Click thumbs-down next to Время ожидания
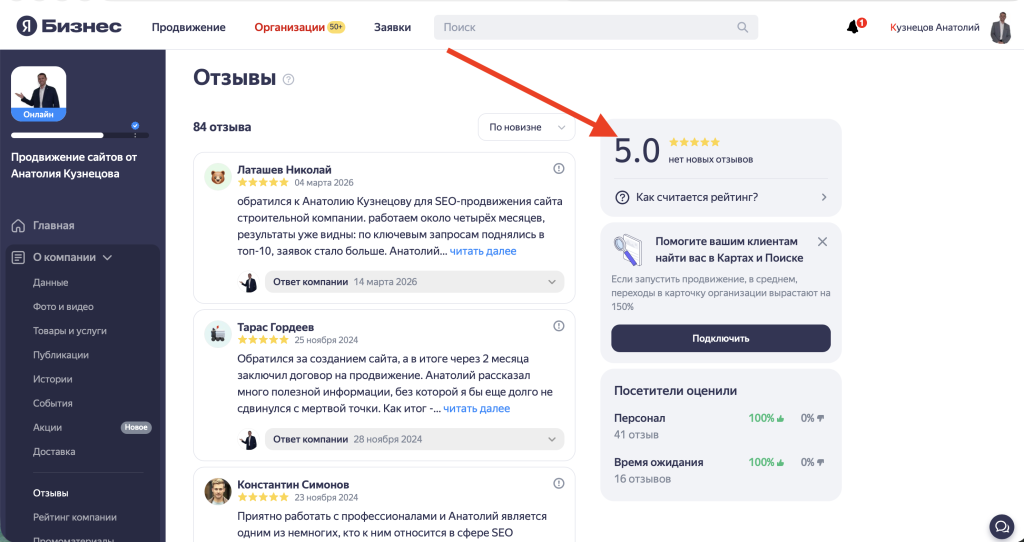 click(820, 463)
